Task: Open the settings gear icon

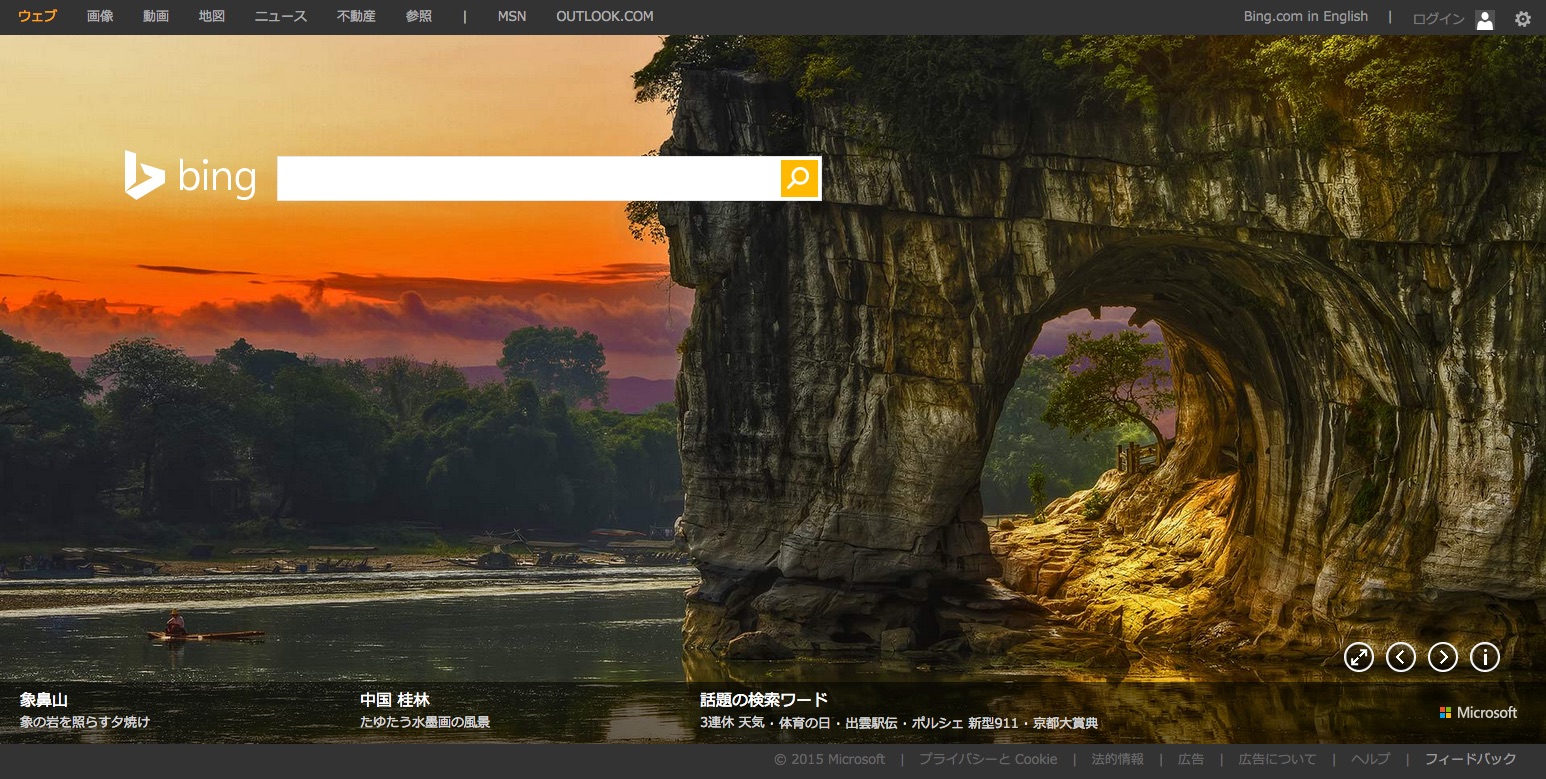Action: coord(1522,18)
